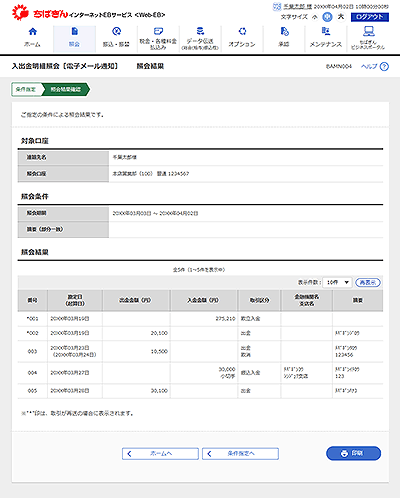Open the 照会 inquiry menu icon
400x498 pixels.
click(x=74, y=31)
